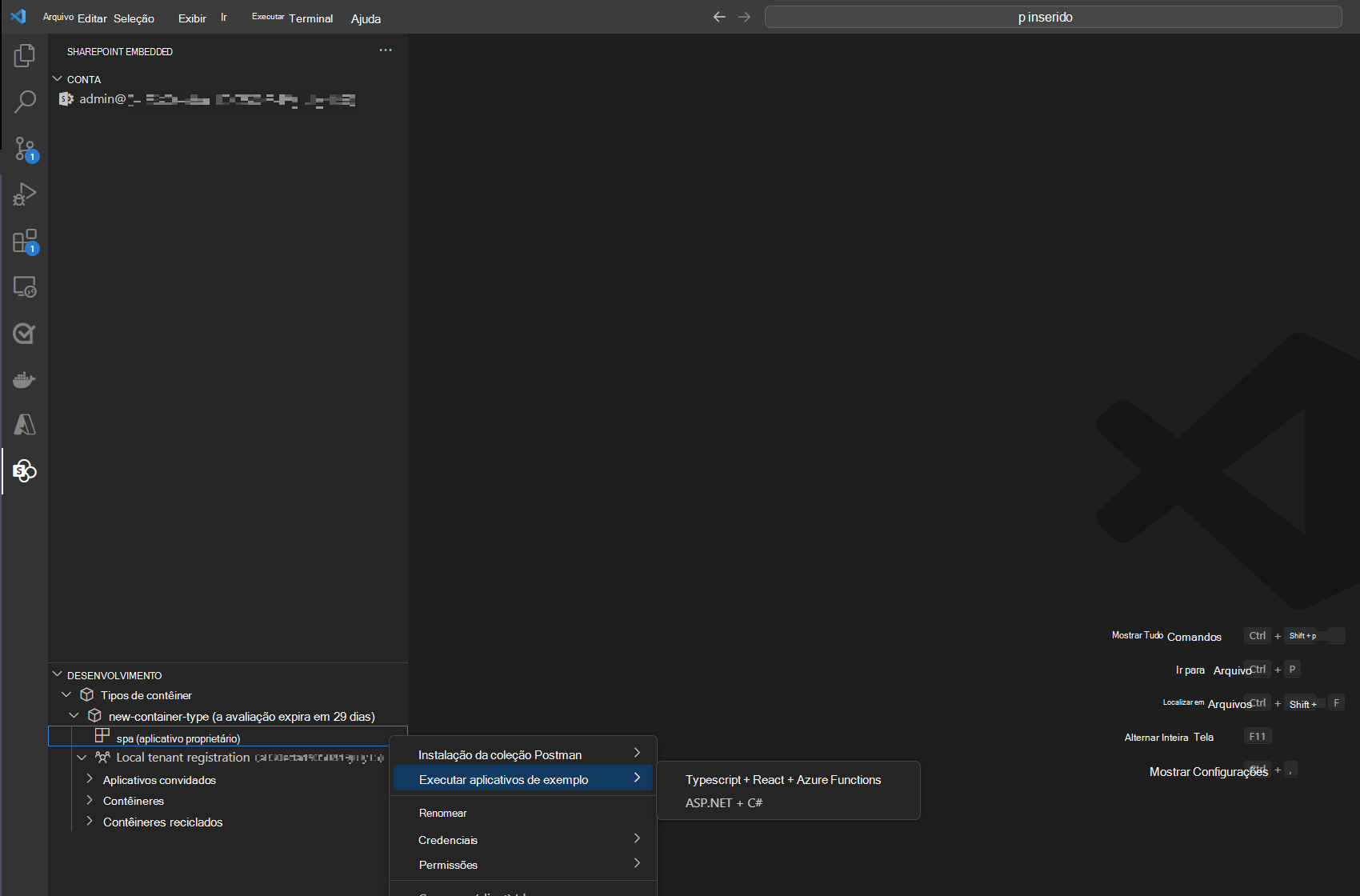1360x896 pixels.
Task: Open Instalação da coleção Postman submenu arrow
Action: (637, 753)
